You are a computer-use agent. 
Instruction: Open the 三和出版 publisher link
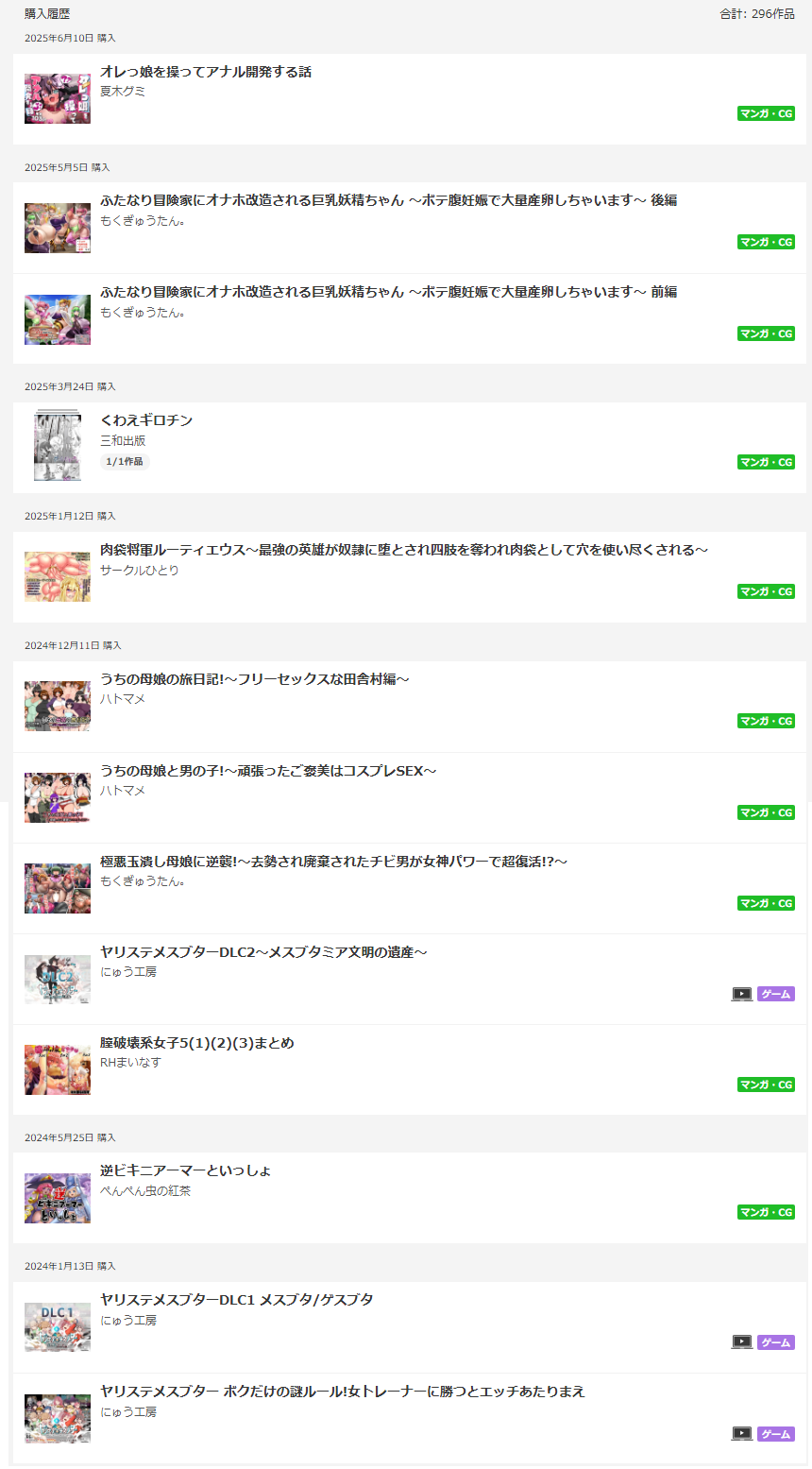click(123, 441)
